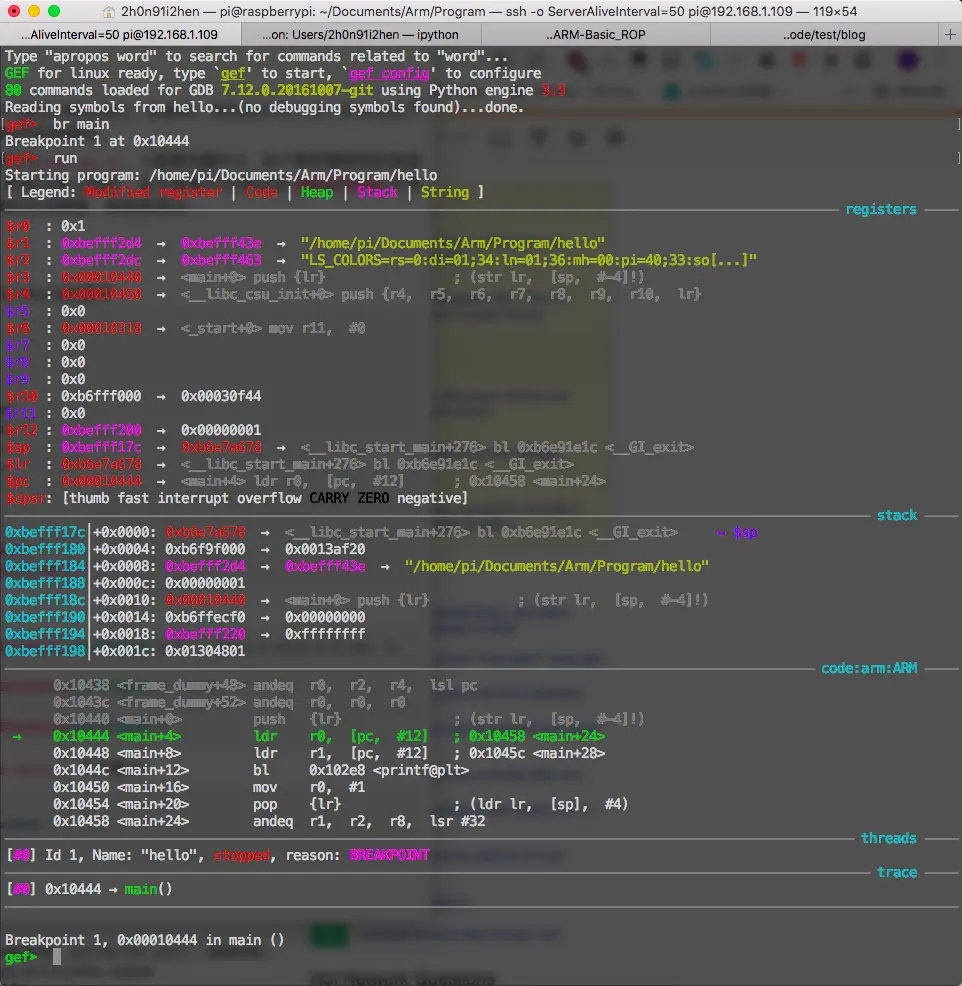The image size is (962, 986).
Task: Close the terminal window with red button
Action: 14,11
